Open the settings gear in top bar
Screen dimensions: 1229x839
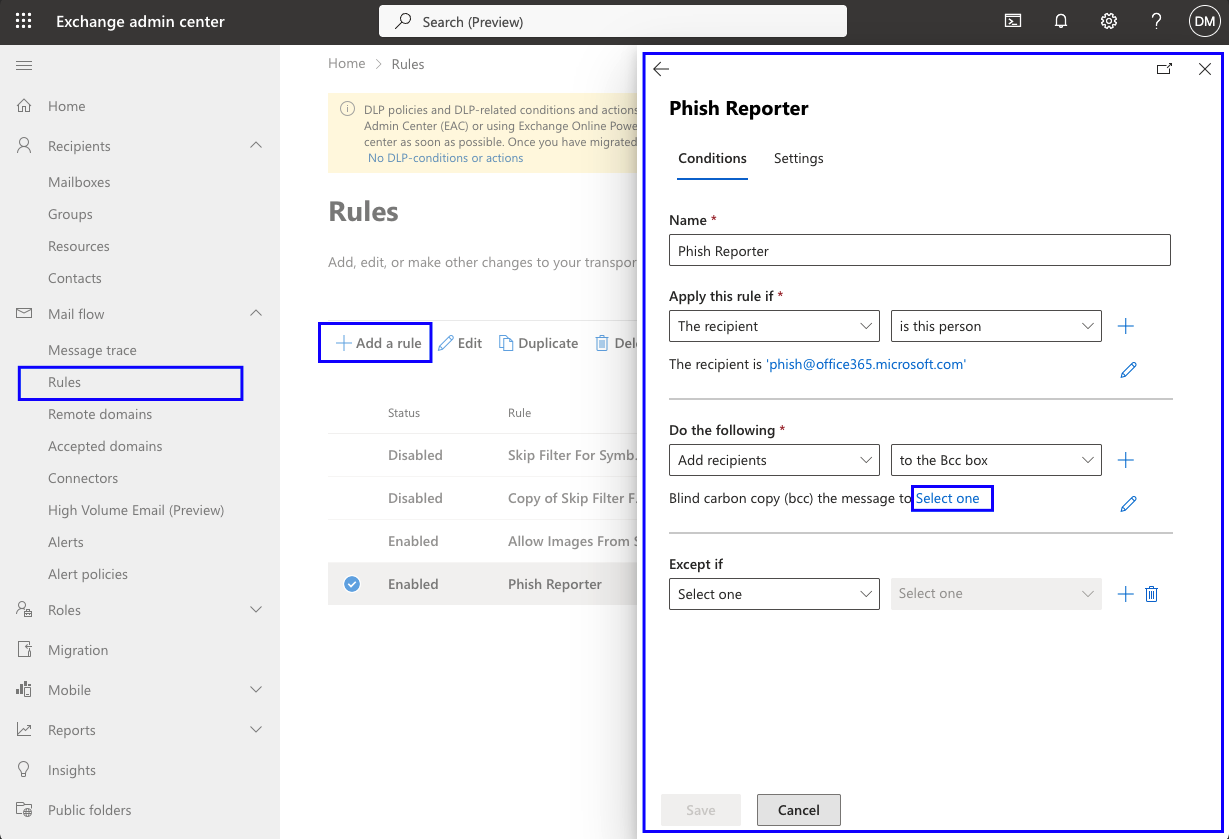(x=1108, y=20)
